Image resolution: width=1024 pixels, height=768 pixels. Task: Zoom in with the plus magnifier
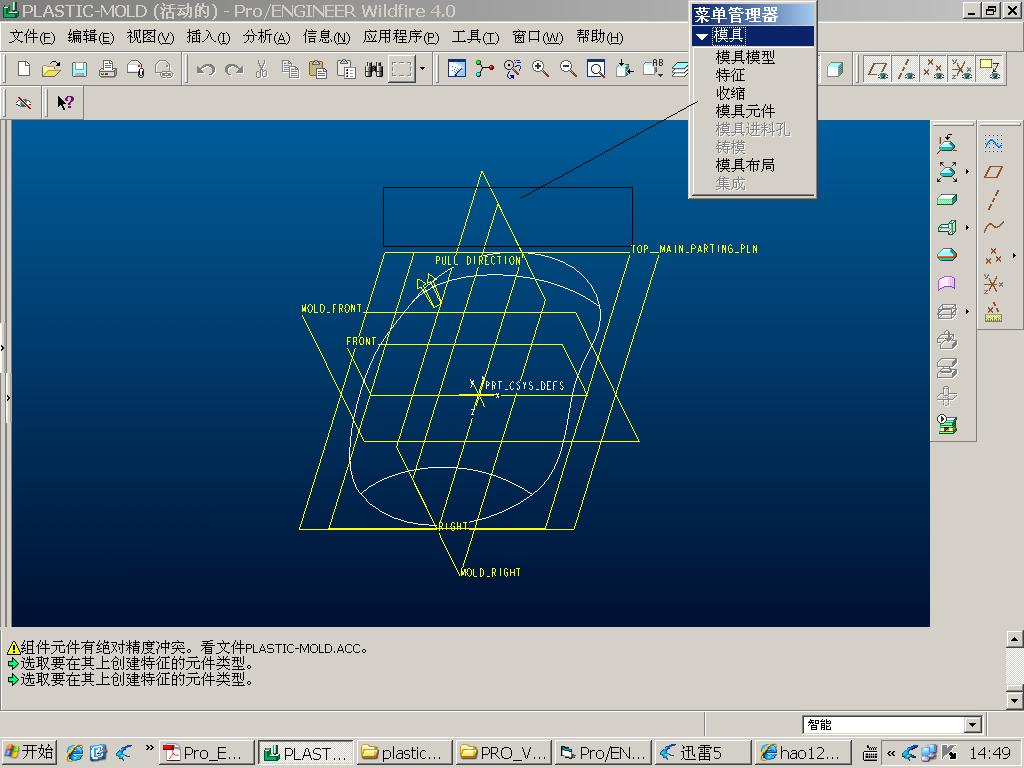coord(540,69)
